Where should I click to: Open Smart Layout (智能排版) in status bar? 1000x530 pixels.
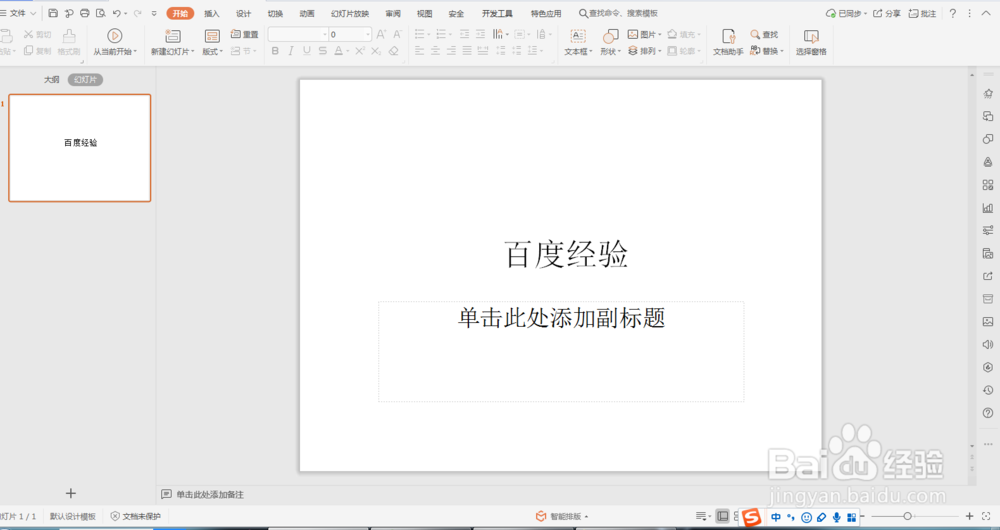coord(562,516)
